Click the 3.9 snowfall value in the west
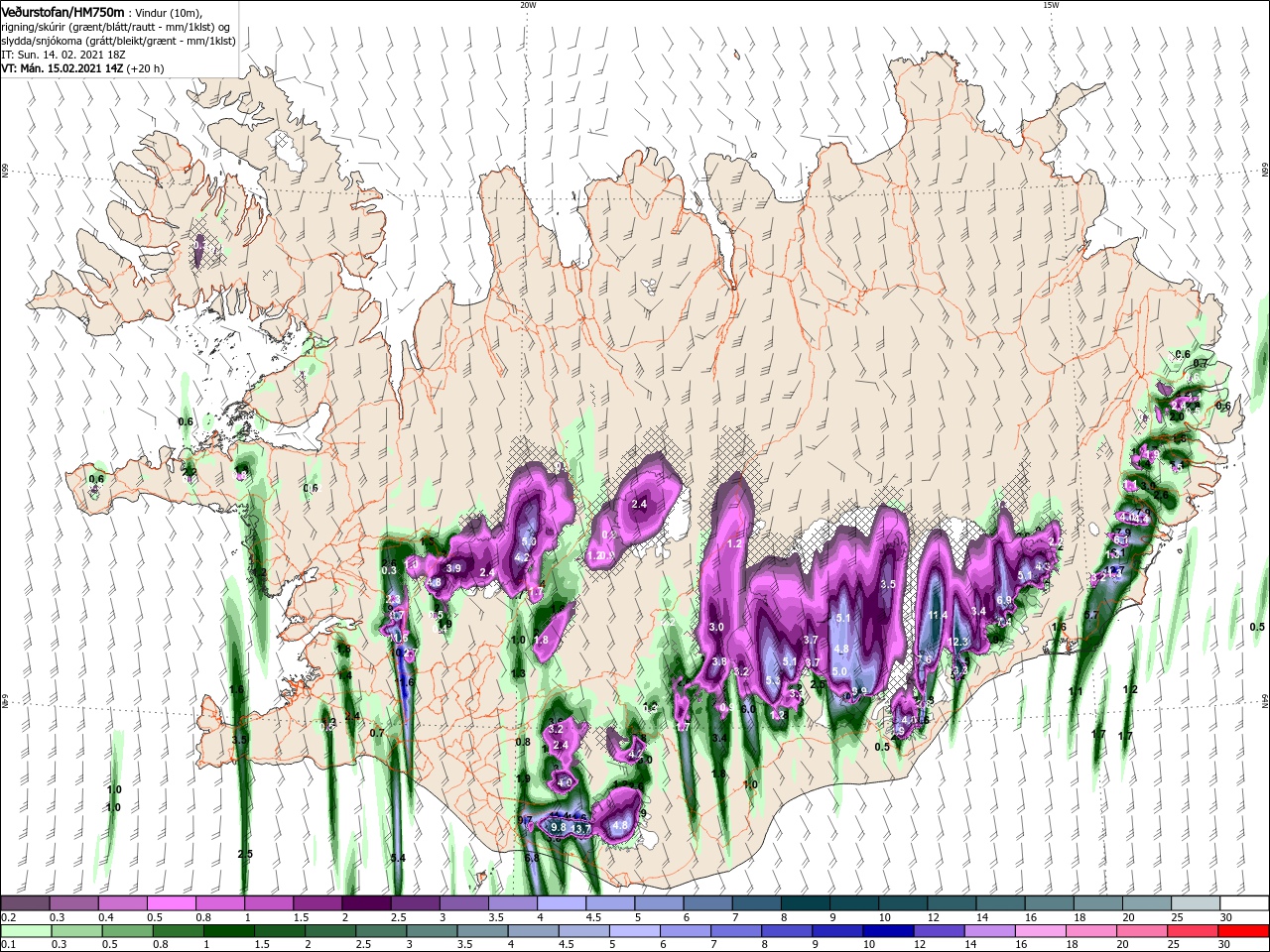1270x952 pixels. 453,568
